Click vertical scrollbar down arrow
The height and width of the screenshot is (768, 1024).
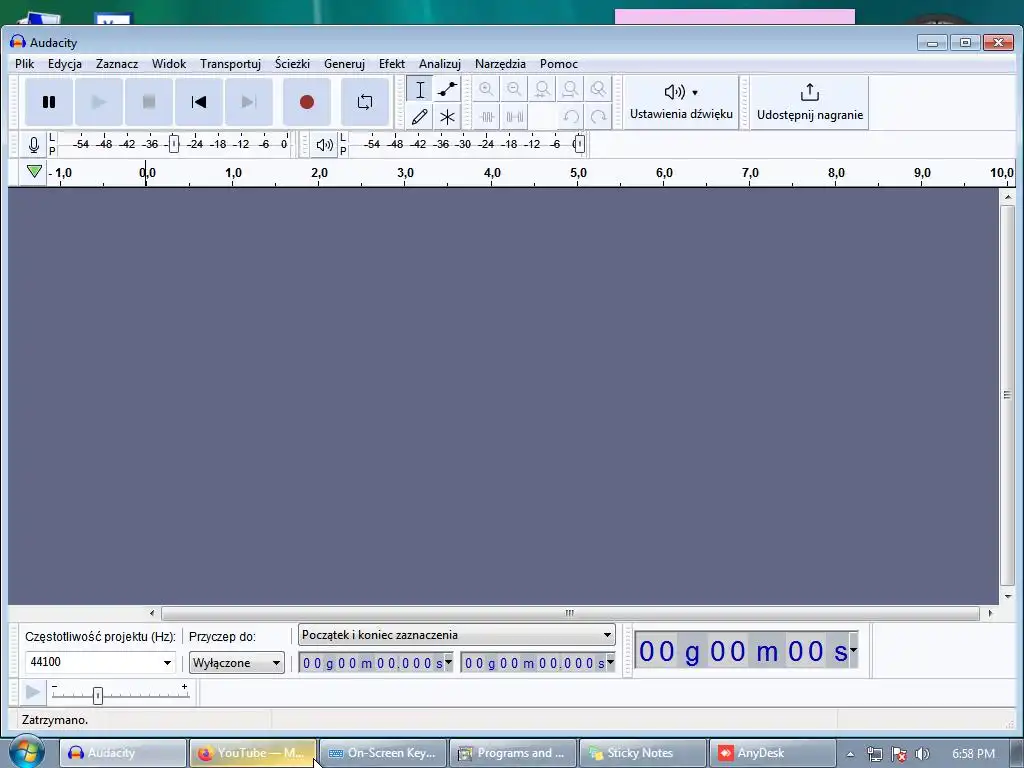click(1008, 596)
